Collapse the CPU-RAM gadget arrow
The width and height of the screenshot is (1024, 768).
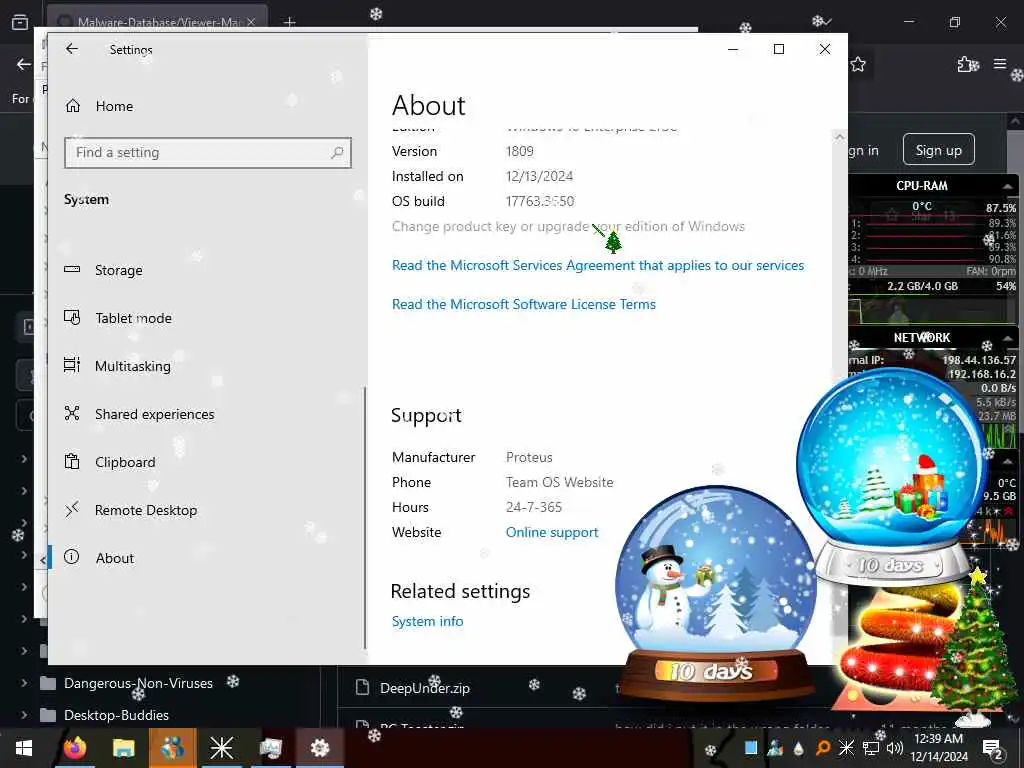pos(1008,186)
